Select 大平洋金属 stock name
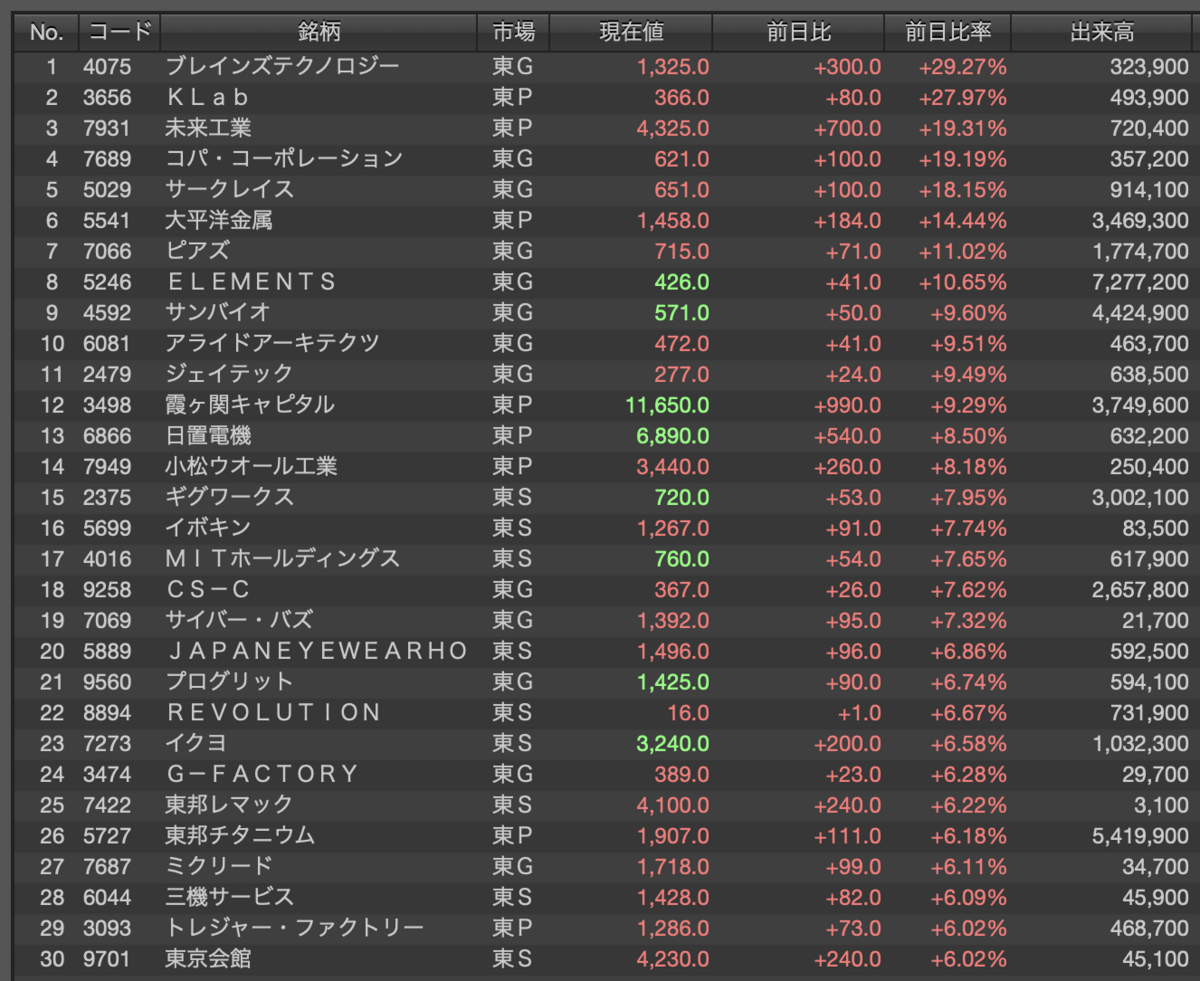This screenshot has height=981, width=1200. [x=218, y=221]
